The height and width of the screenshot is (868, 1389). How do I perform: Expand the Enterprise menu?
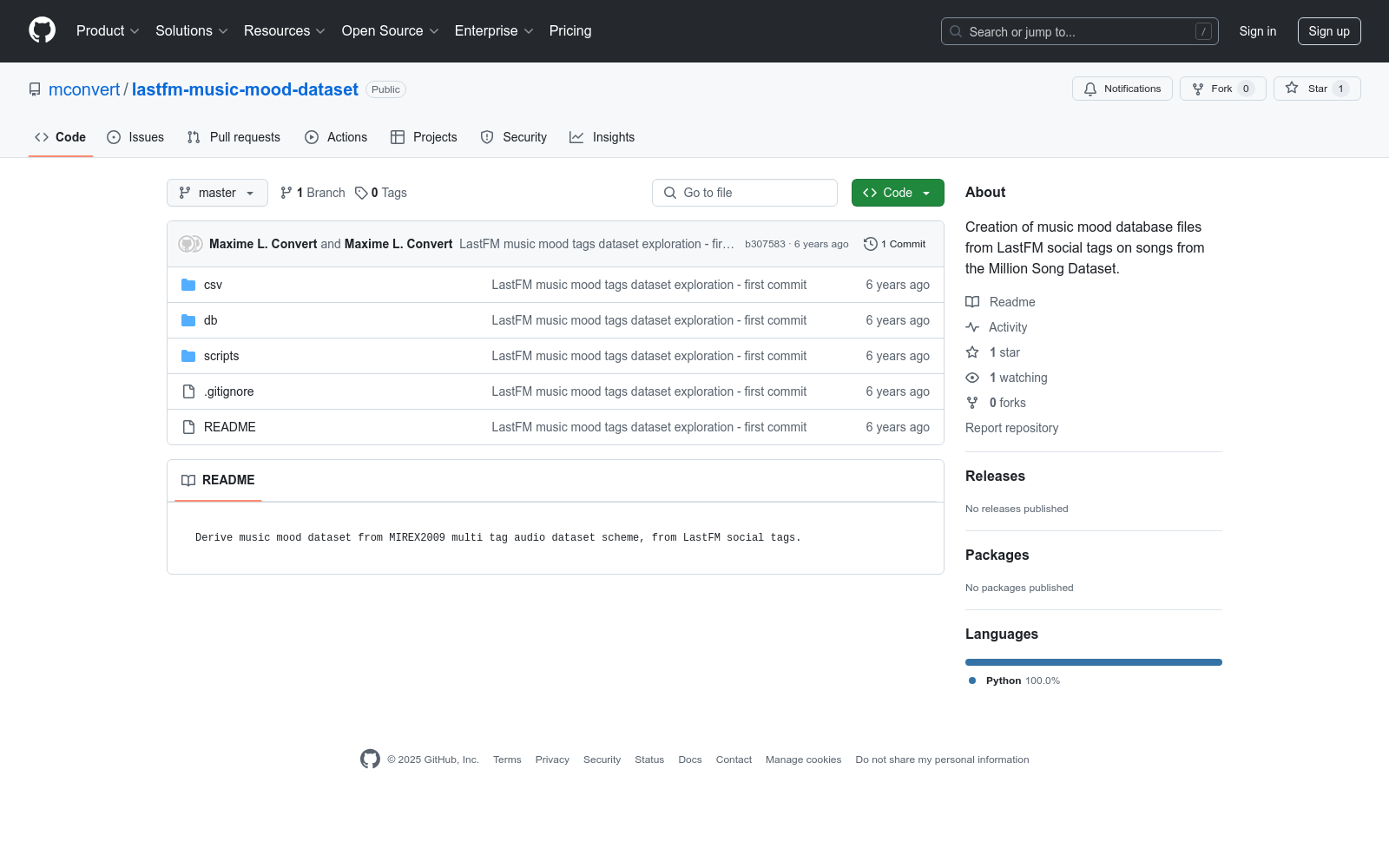(494, 31)
